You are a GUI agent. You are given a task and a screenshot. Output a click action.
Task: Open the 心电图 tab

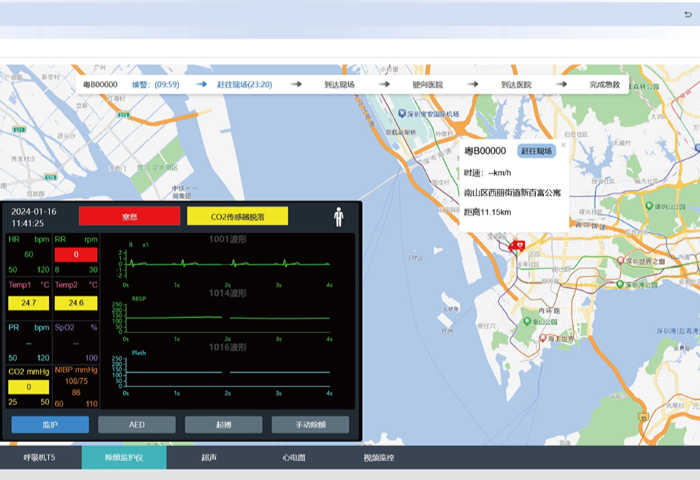pos(293,458)
